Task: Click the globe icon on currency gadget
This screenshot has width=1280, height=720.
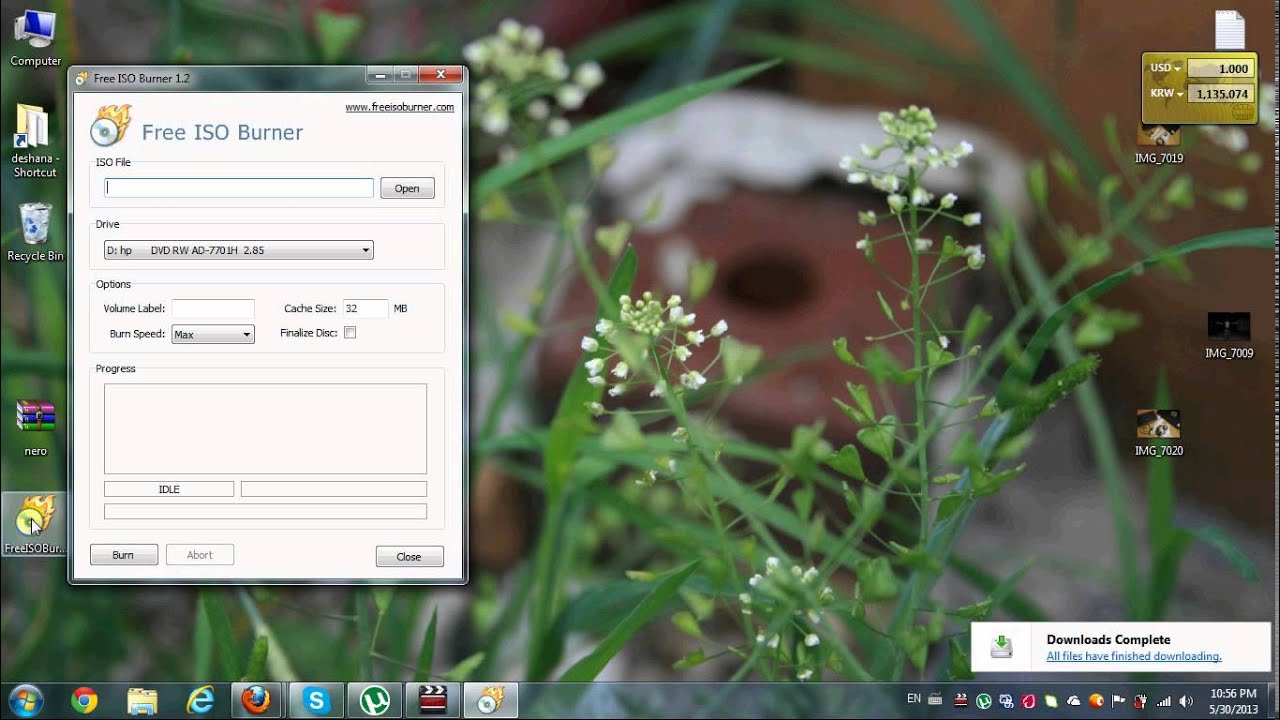Action: click(x=1243, y=111)
